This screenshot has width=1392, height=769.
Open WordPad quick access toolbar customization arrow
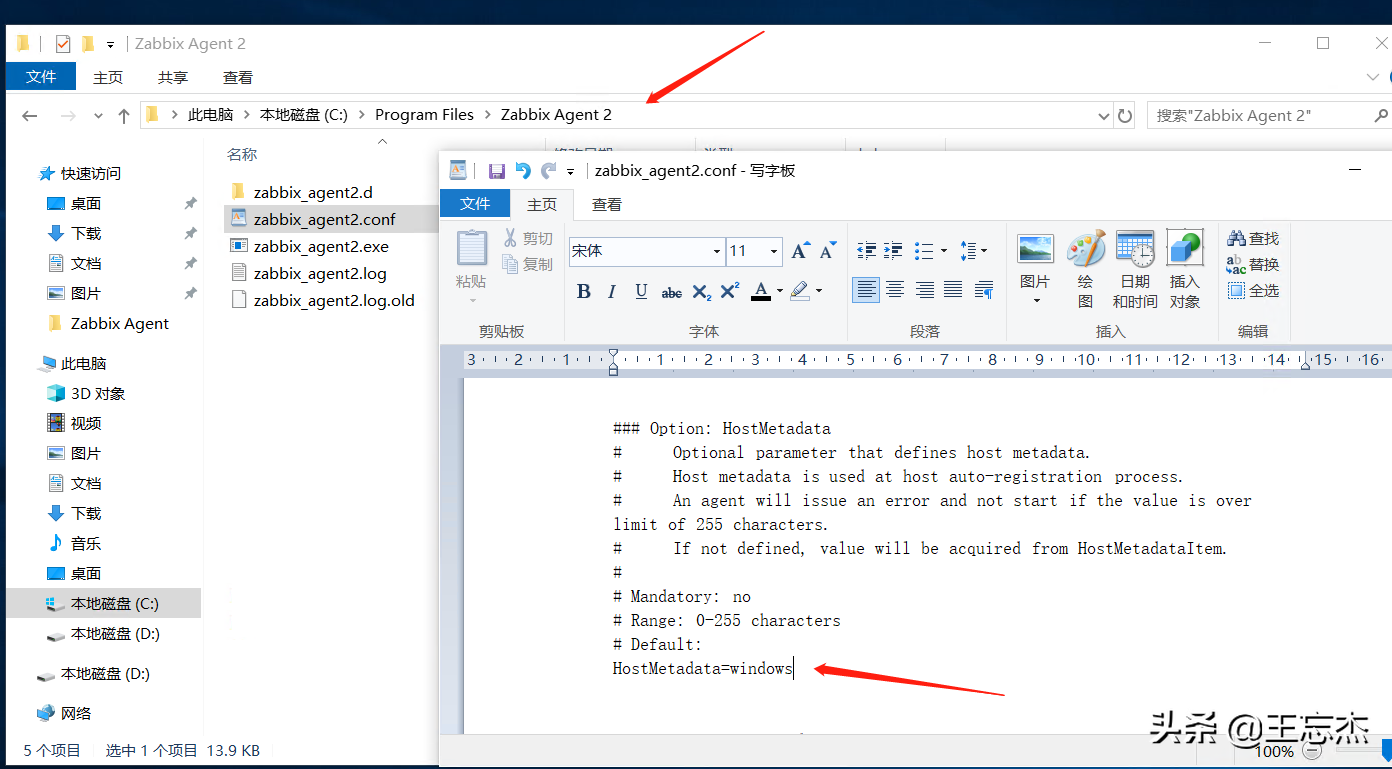(x=571, y=172)
